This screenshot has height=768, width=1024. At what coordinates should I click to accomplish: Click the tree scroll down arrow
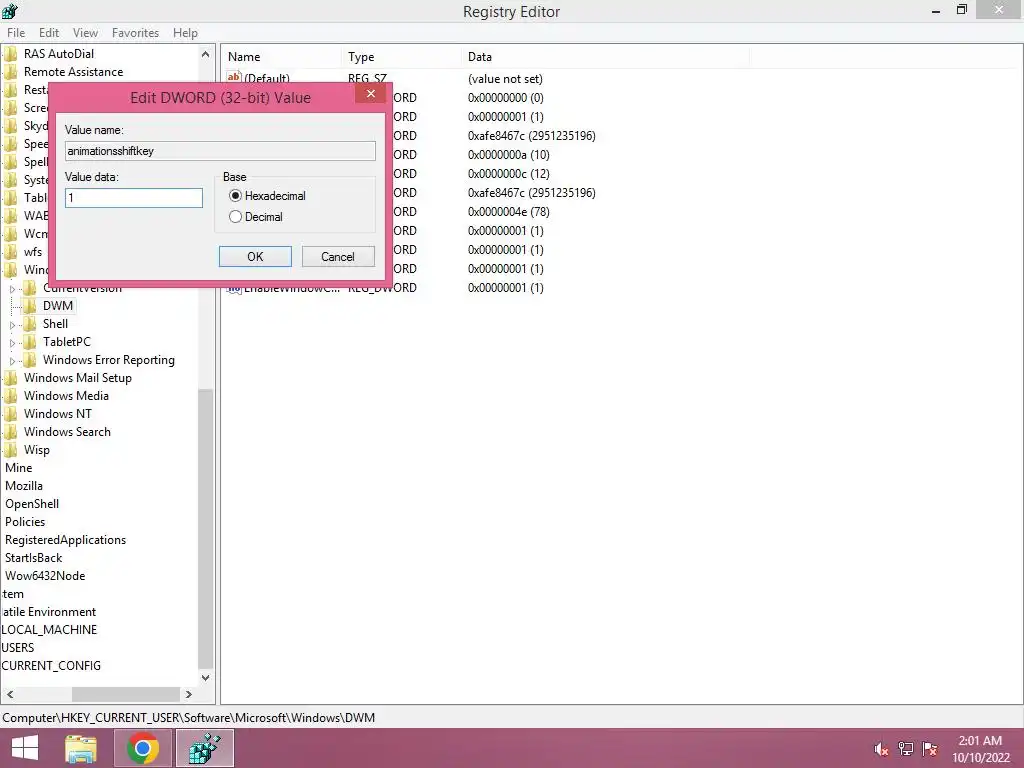point(205,677)
